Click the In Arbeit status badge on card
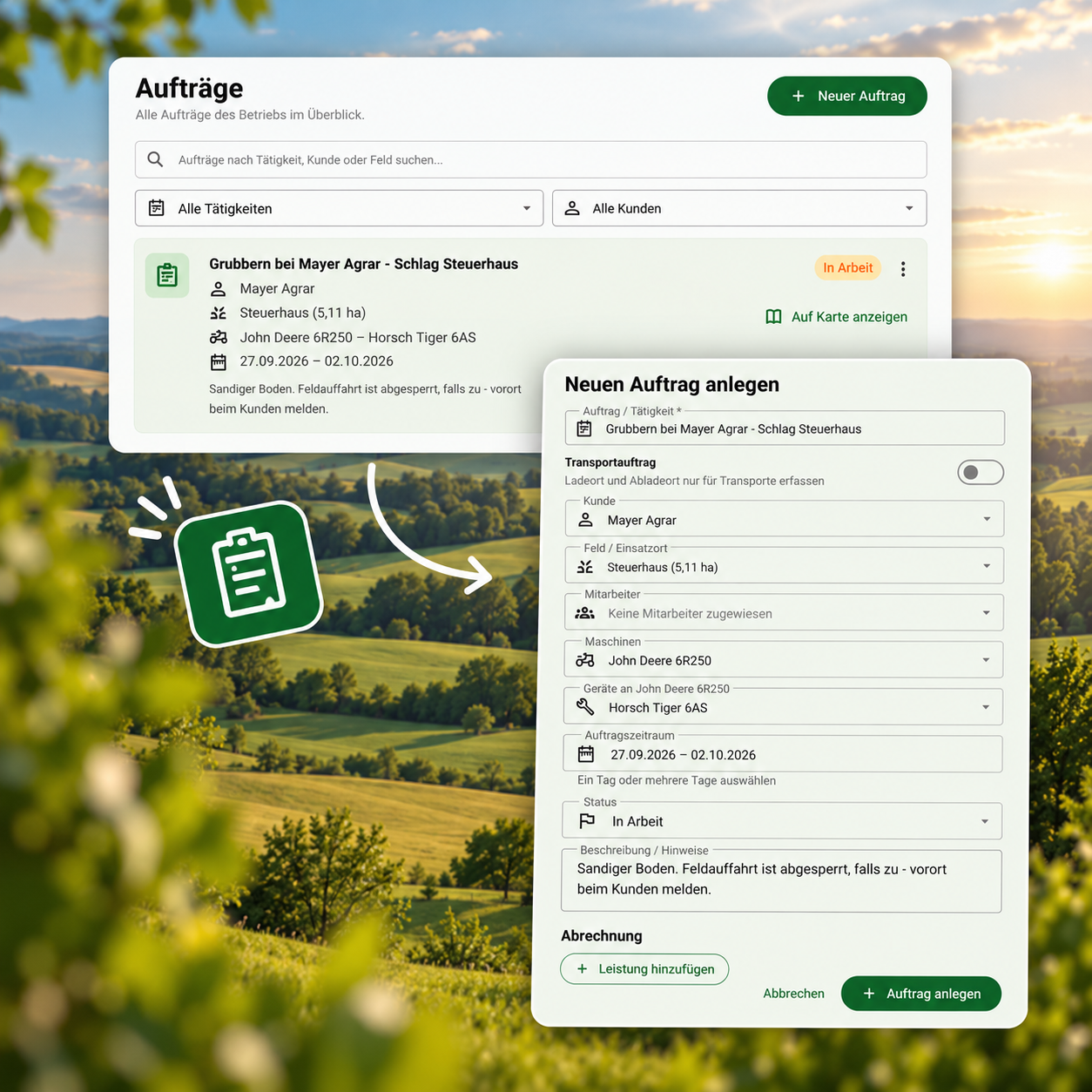Image resolution: width=1092 pixels, height=1092 pixels. [848, 267]
